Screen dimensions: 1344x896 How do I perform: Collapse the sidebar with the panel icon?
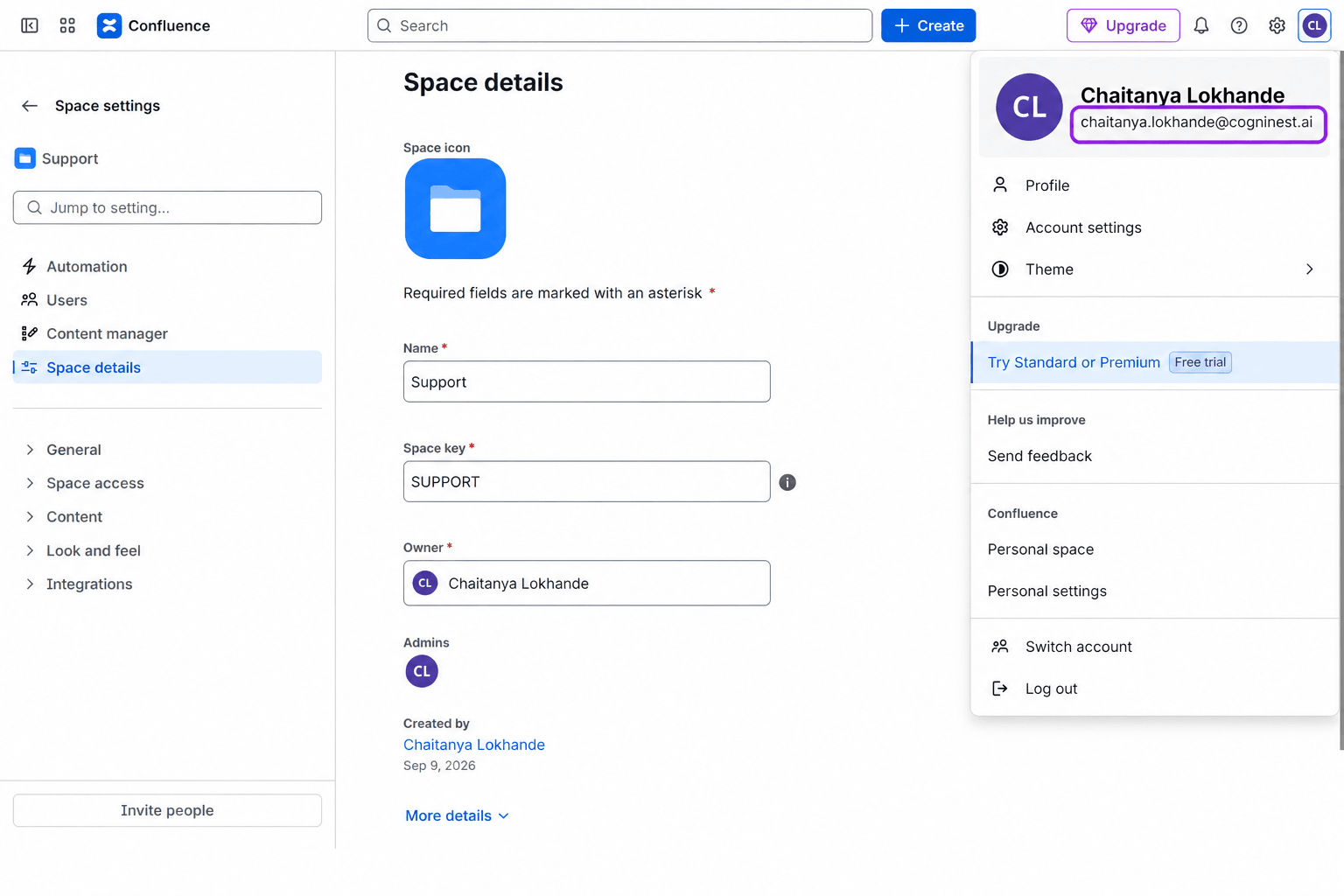[30, 25]
